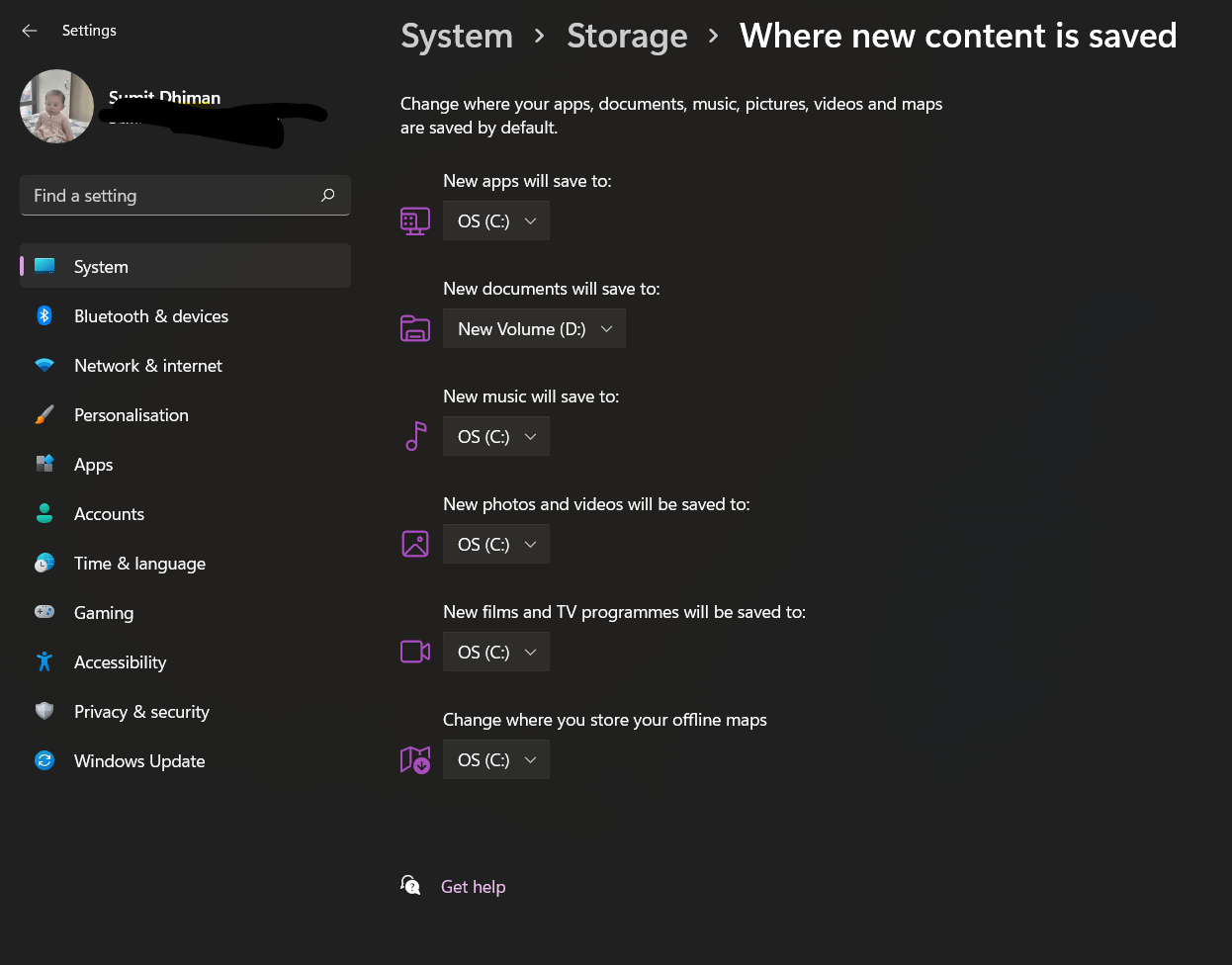
Task: Open the new apps save location dropdown
Action: click(x=495, y=220)
